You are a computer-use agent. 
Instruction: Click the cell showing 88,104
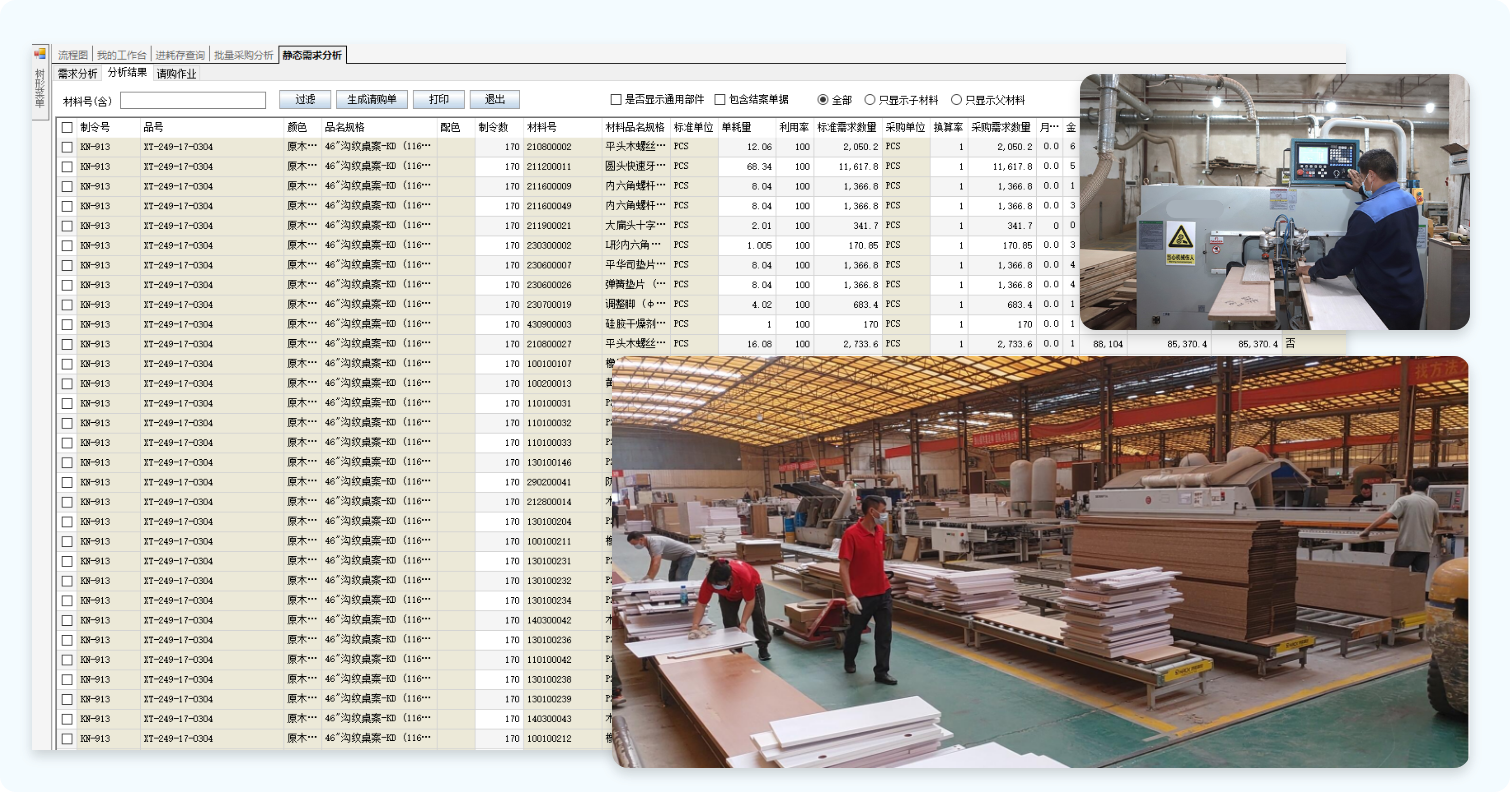tap(1108, 344)
